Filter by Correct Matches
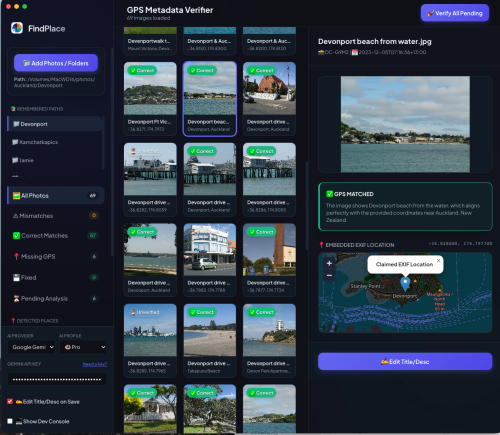Image resolution: width=500 pixels, height=435 pixels. point(56,236)
